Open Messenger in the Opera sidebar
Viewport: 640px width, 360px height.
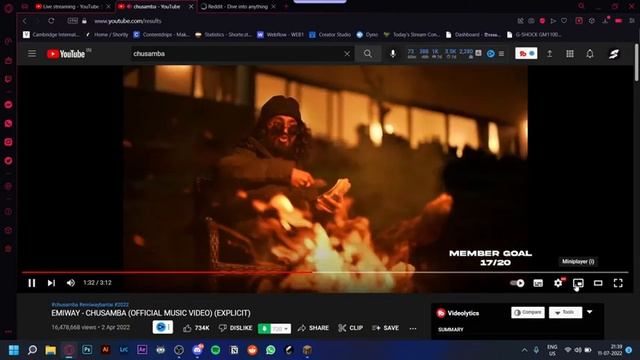click(8, 105)
